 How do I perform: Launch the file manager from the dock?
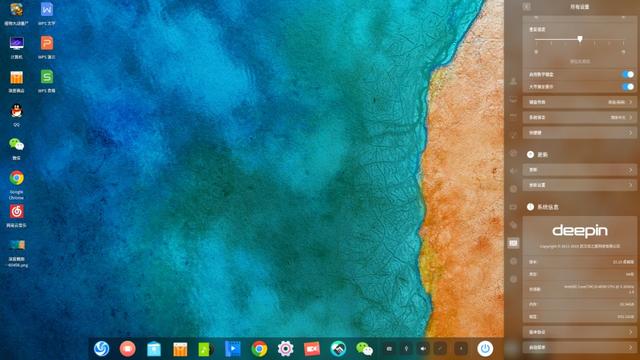(154, 349)
